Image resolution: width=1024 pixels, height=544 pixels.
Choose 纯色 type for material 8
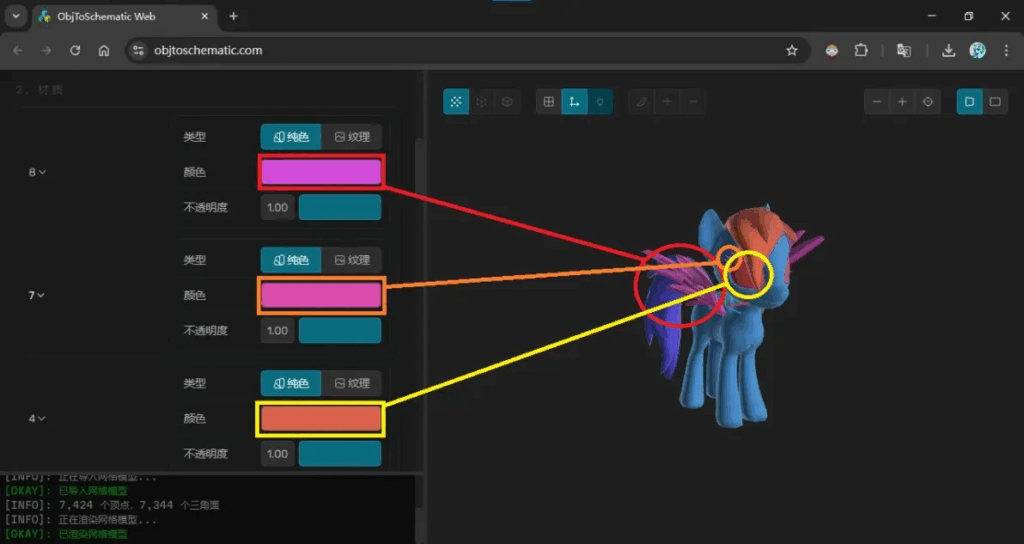pos(291,137)
